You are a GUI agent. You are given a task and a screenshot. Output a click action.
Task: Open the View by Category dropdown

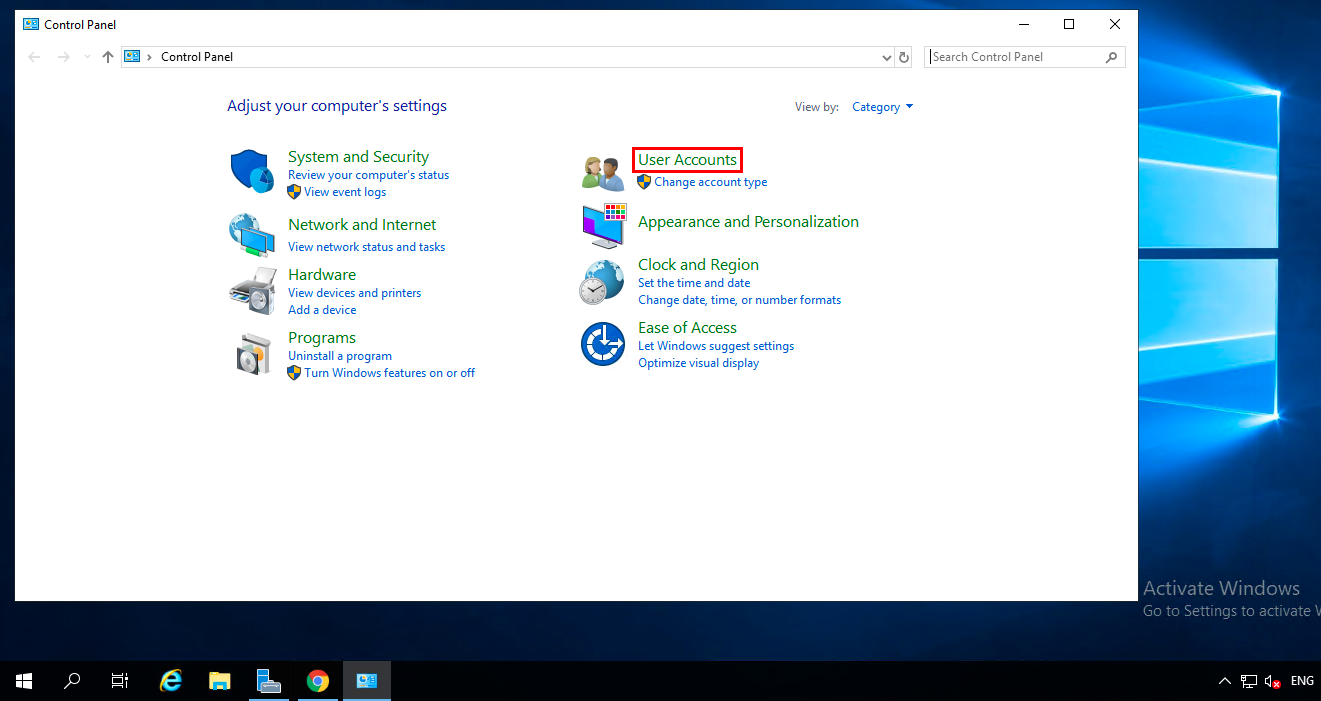click(x=882, y=107)
